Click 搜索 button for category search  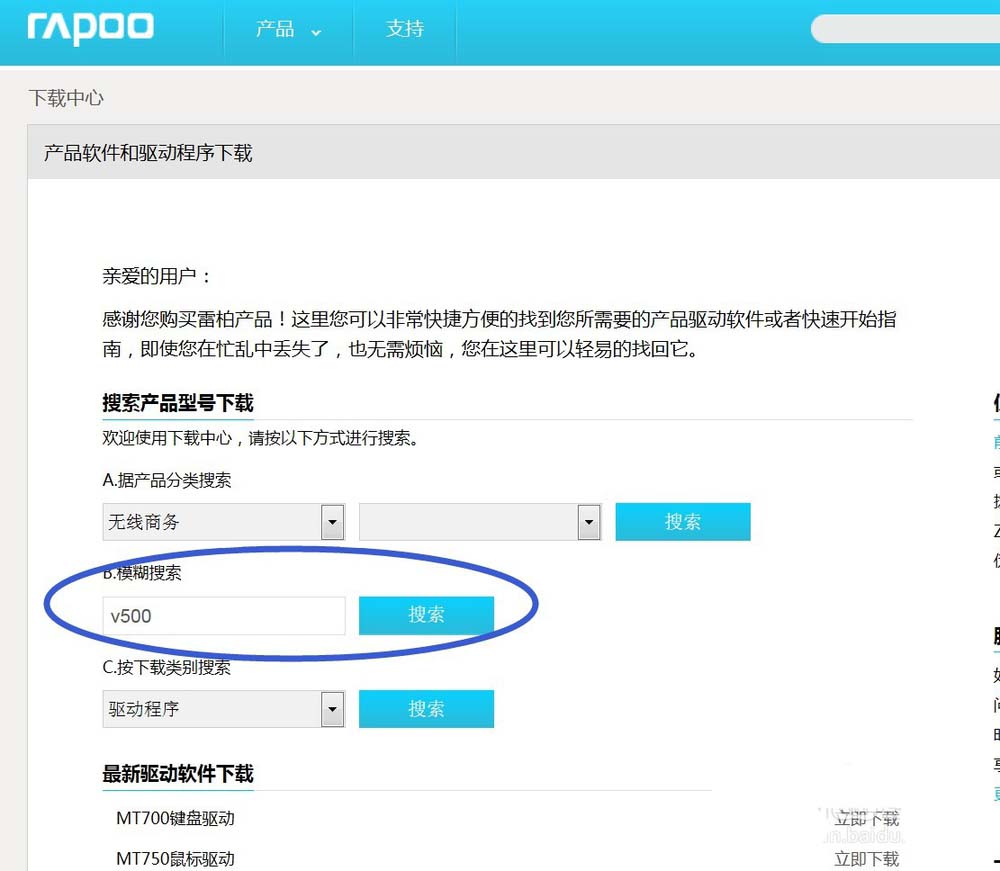tap(682, 522)
